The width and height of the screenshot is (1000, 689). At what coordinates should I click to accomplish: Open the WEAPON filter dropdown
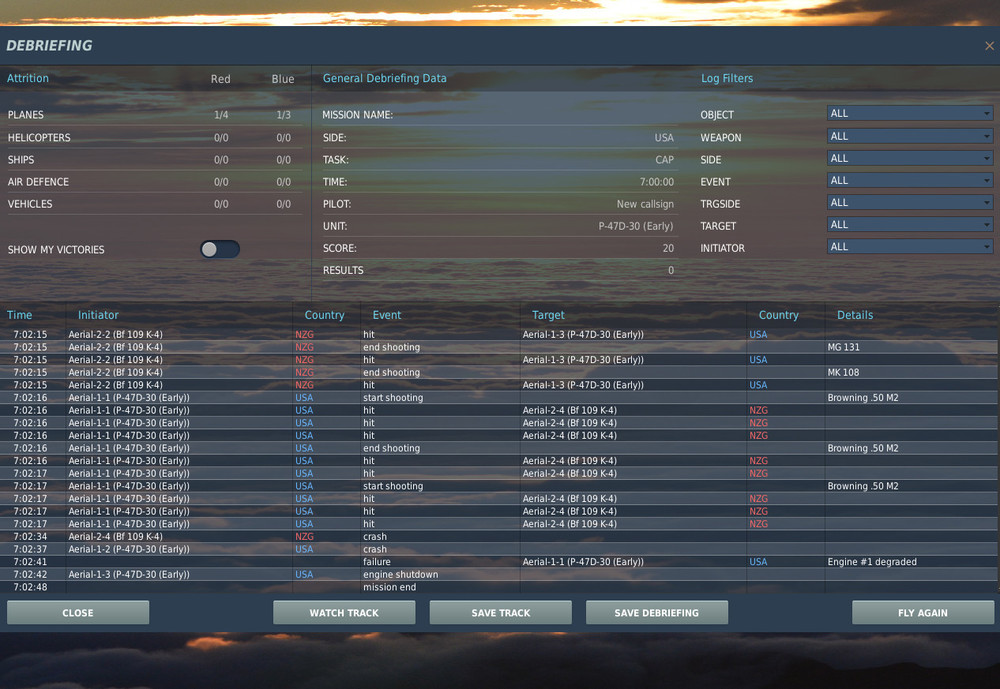(x=910, y=136)
